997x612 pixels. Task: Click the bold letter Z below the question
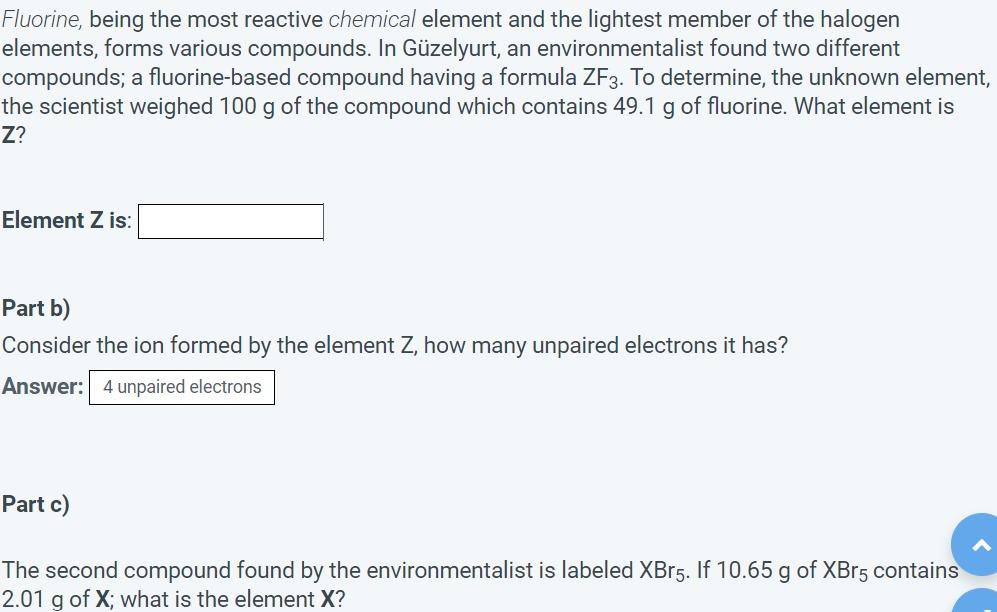click(11, 134)
